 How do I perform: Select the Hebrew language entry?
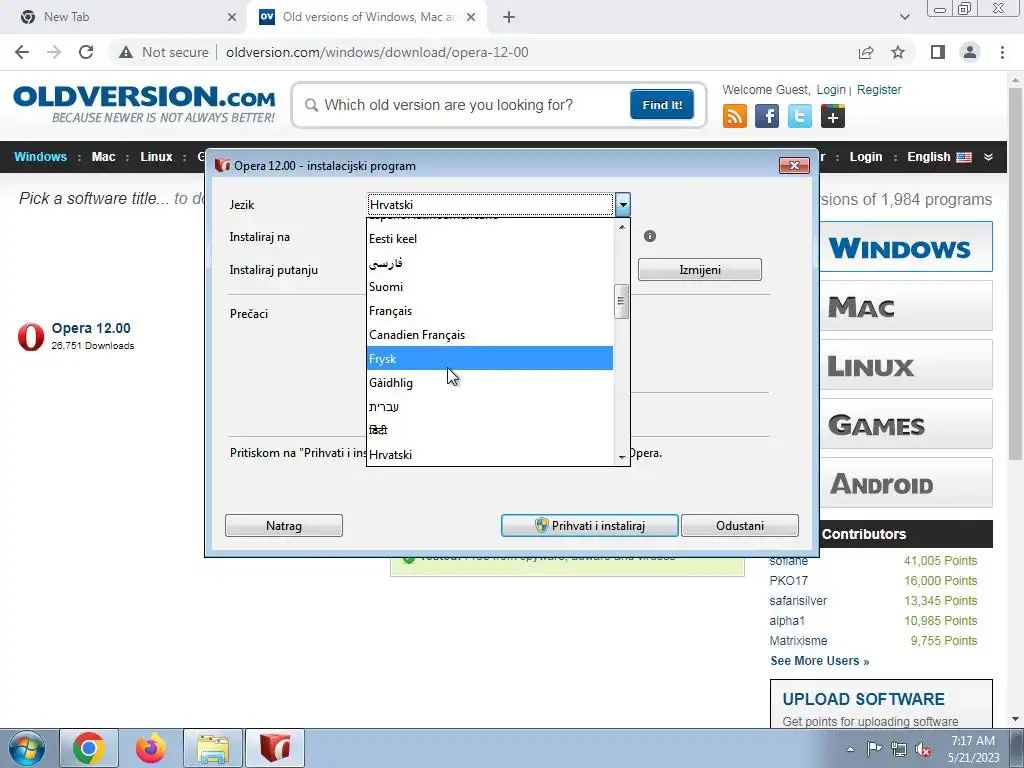point(490,407)
